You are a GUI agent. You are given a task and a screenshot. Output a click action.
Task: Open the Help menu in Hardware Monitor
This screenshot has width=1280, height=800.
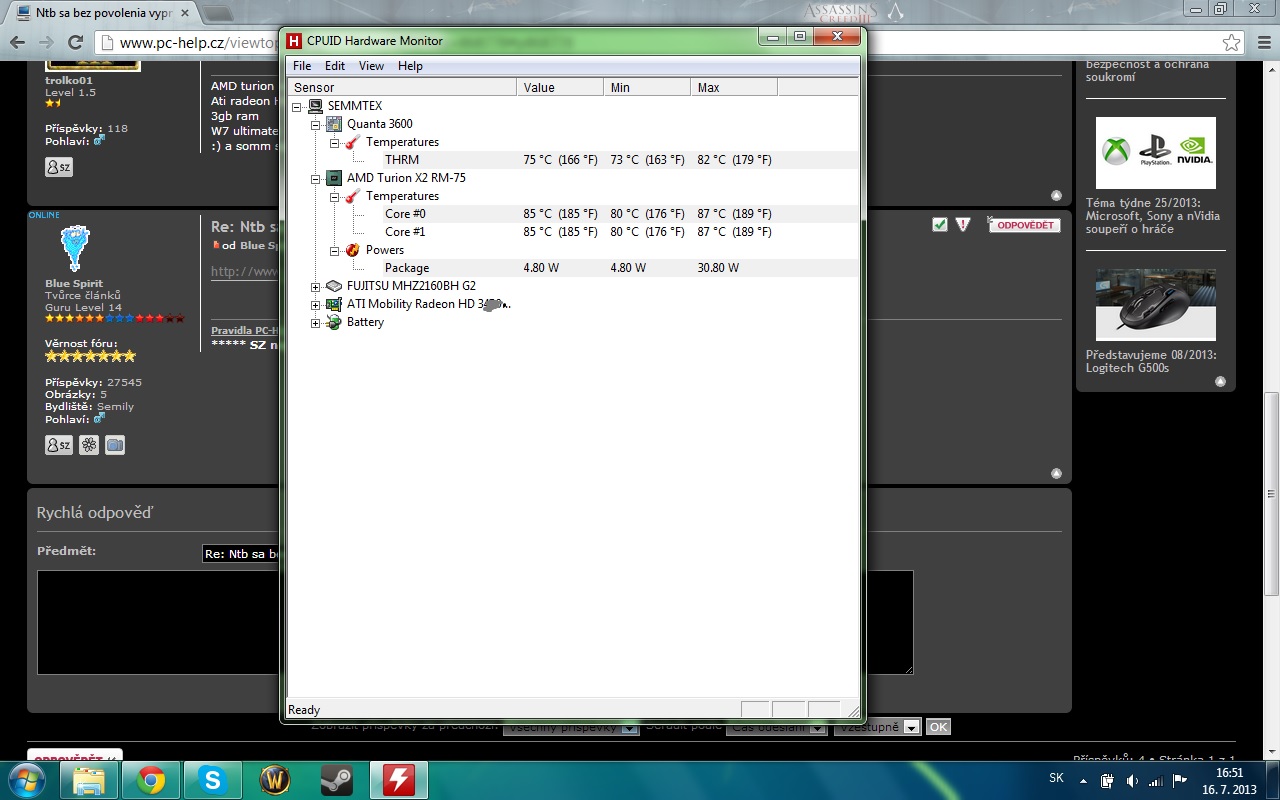click(410, 66)
